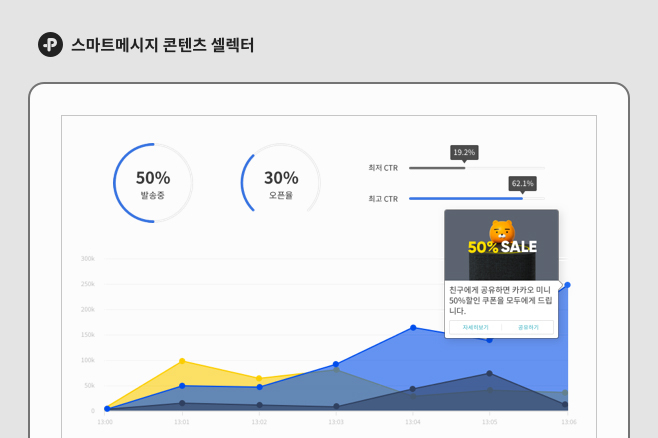Click the 30% 오픈율 circular gauge
Screen dimensions: 658x438
(x=281, y=183)
